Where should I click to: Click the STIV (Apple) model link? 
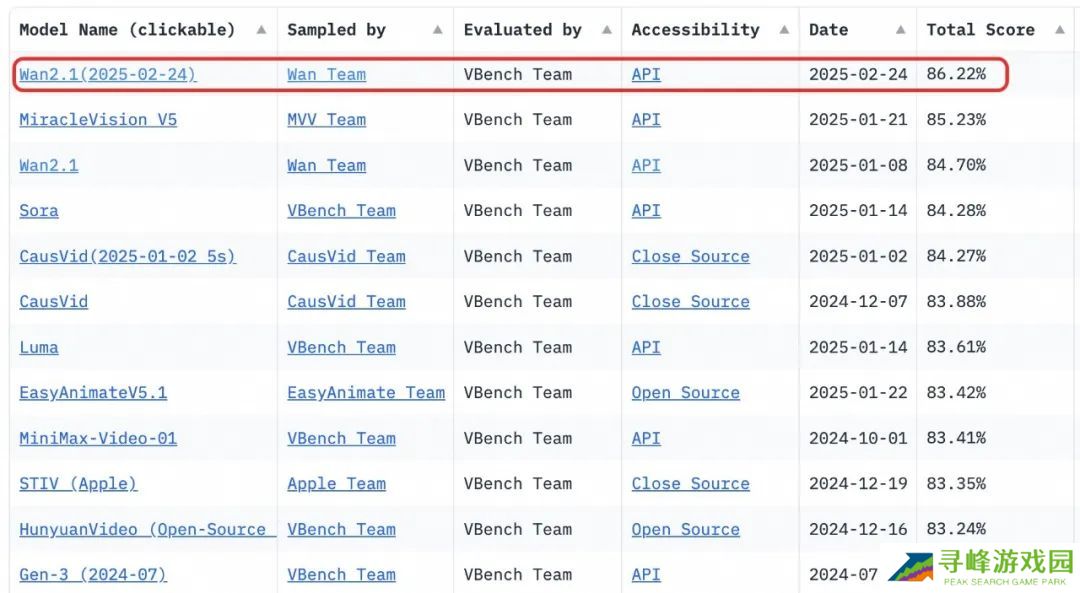tap(78, 484)
